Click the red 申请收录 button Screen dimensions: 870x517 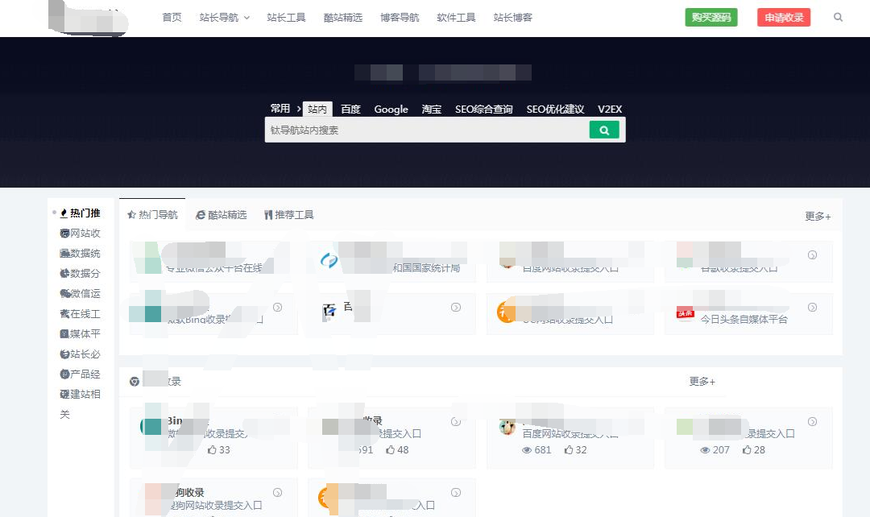point(784,17)
